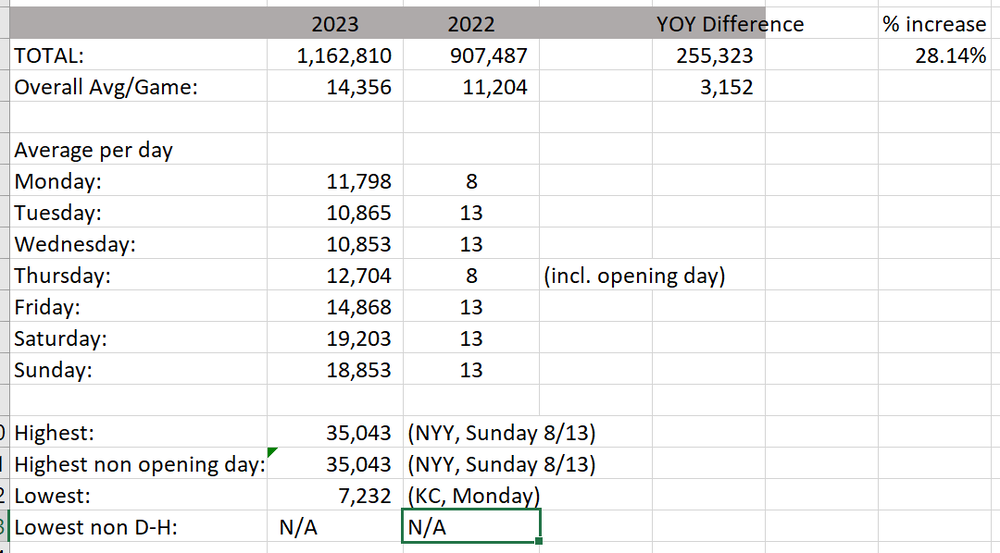The width and height of the screenshot is (1000, 553).
Task: Click the 2023 column header cell
Action: [335, 24]
